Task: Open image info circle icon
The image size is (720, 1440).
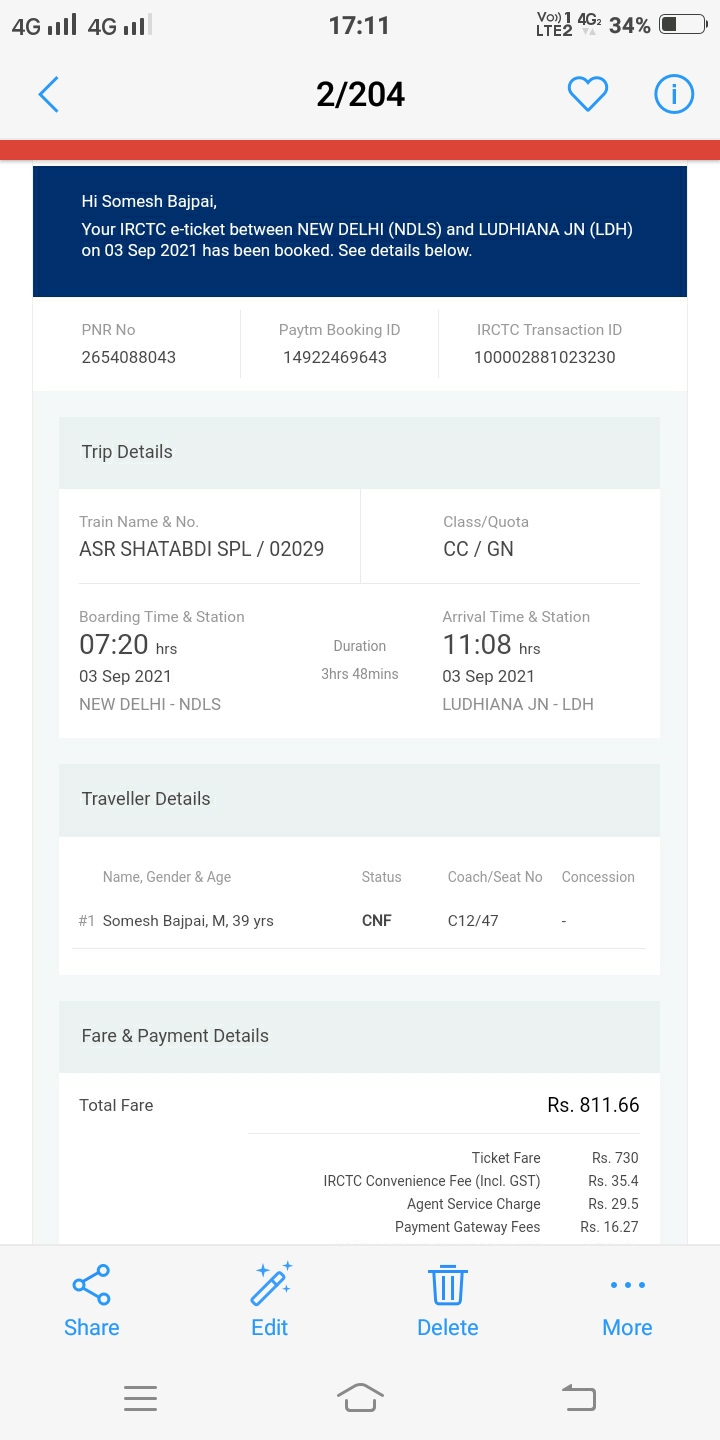Action: (x=674, y=94)
